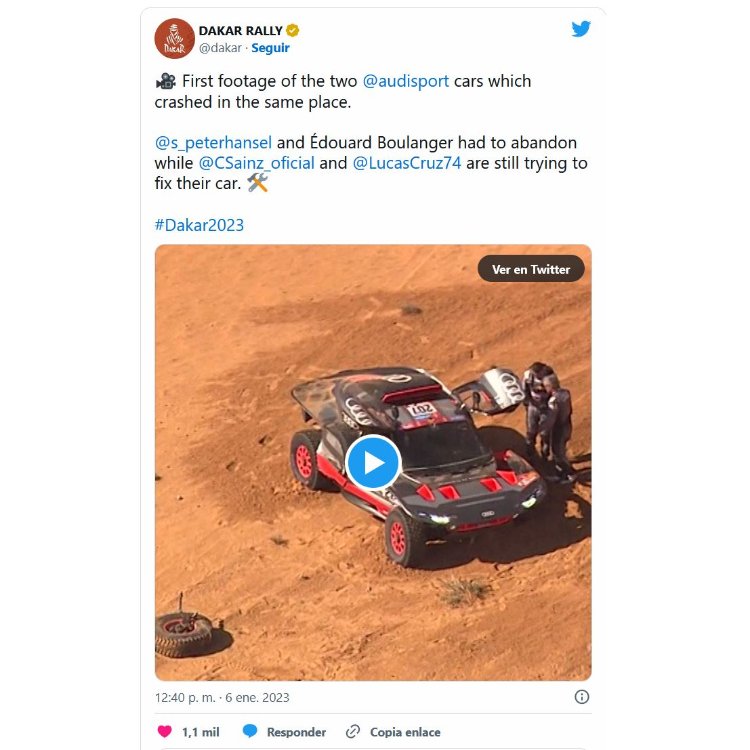Click the Responder label
750x750 pixels.
[x=296, y=732]
